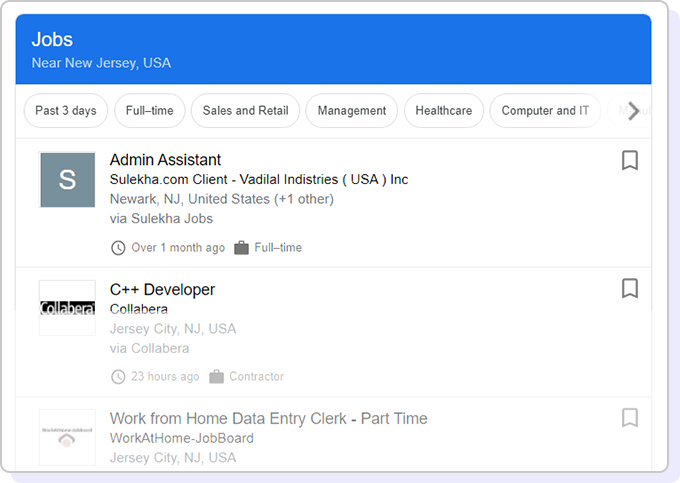Save the C++ Developer job bookmark
680x483 pixels.
(630, 288)
